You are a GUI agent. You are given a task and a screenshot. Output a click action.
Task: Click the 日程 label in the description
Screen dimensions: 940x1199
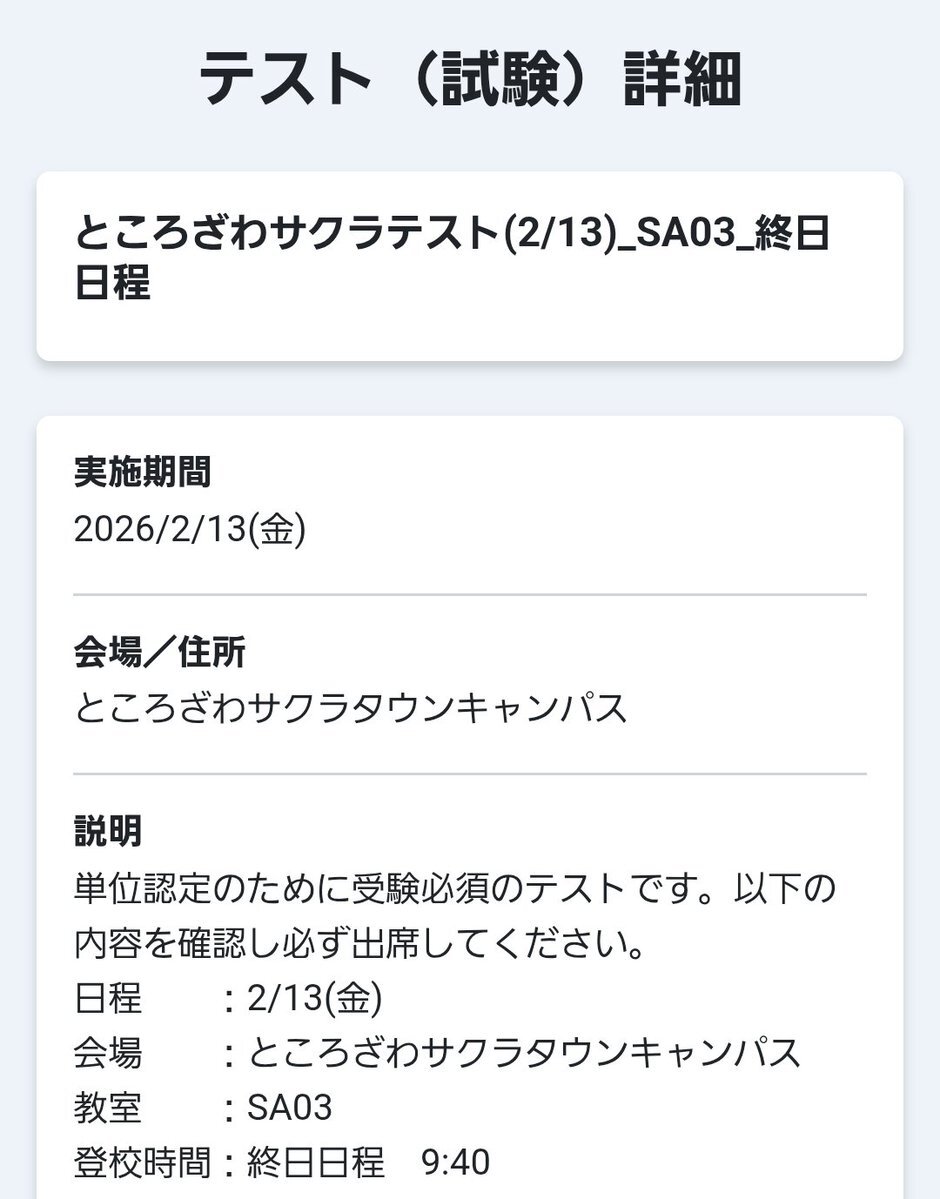pos(108,998)
